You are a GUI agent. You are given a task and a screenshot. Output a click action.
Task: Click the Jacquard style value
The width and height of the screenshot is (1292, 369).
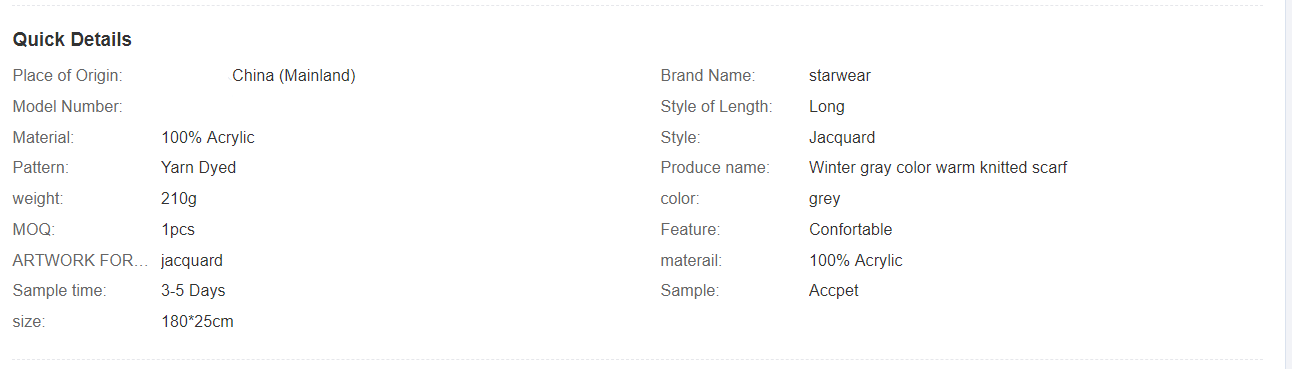[x=842, y=138]
